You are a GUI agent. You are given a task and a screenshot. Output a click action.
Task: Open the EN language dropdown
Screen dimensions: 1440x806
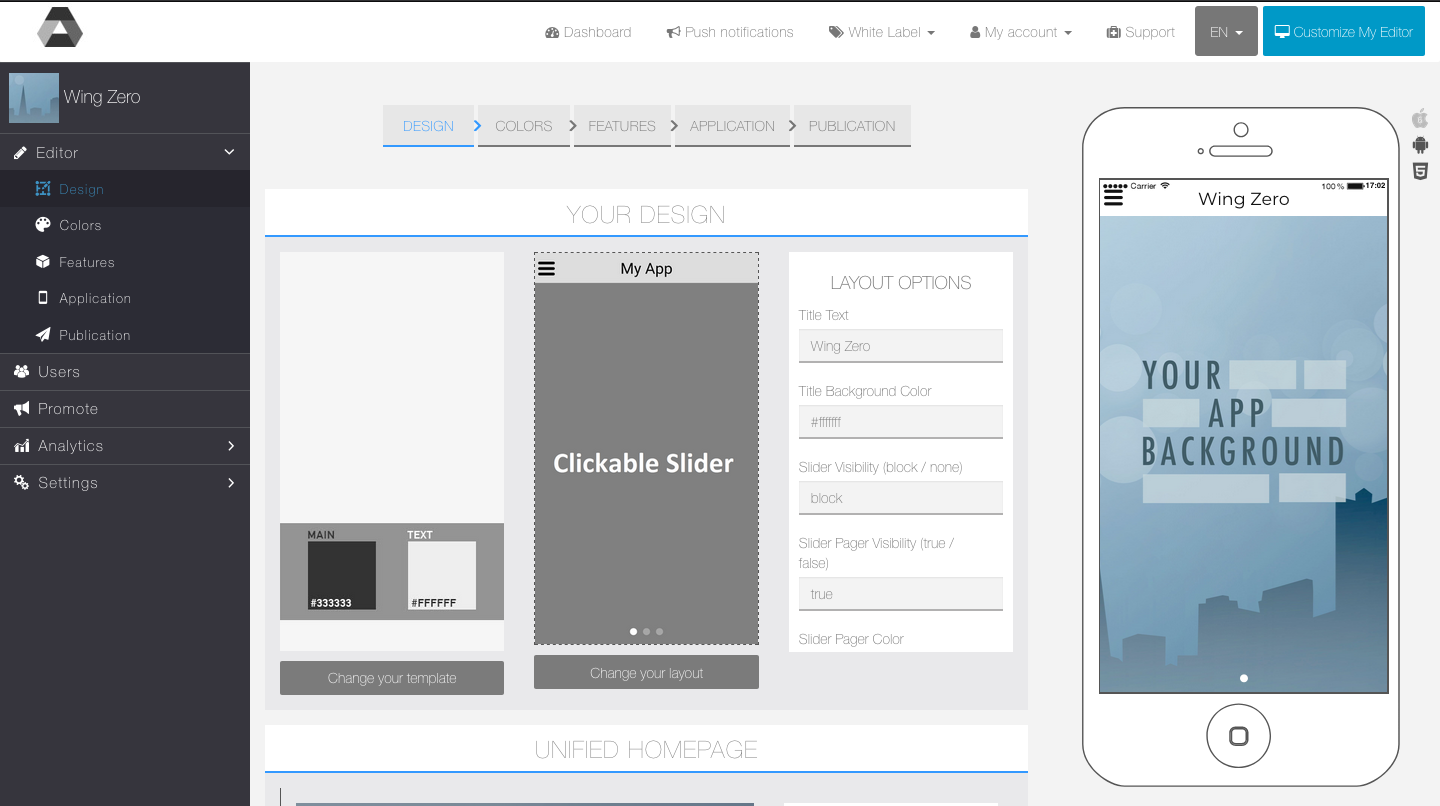[x=1226, y=31]
